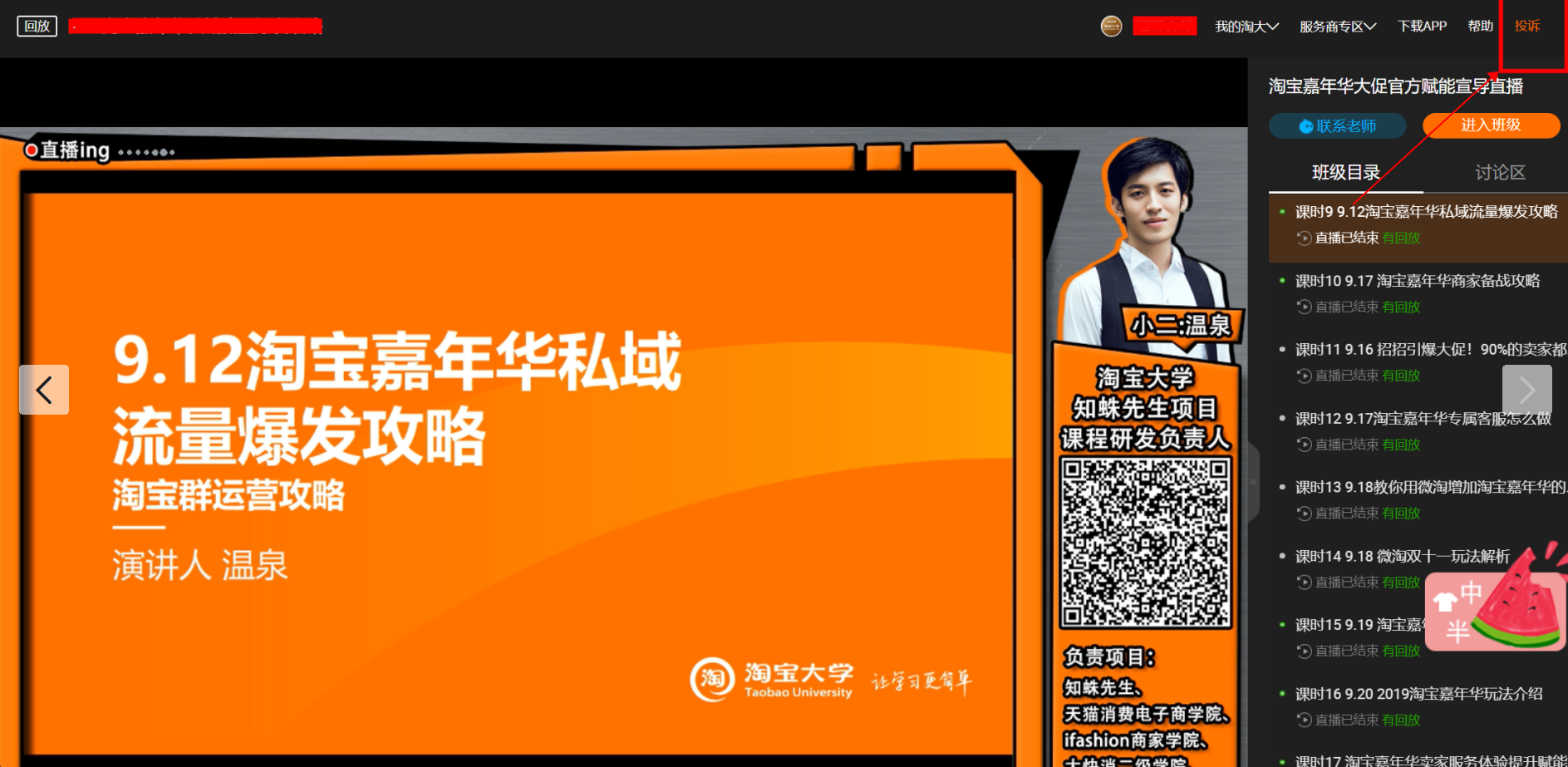1568x767 pixels.
Task: Collapse the sidebar with the edge handle
Action: click(x=1253, y=482)
